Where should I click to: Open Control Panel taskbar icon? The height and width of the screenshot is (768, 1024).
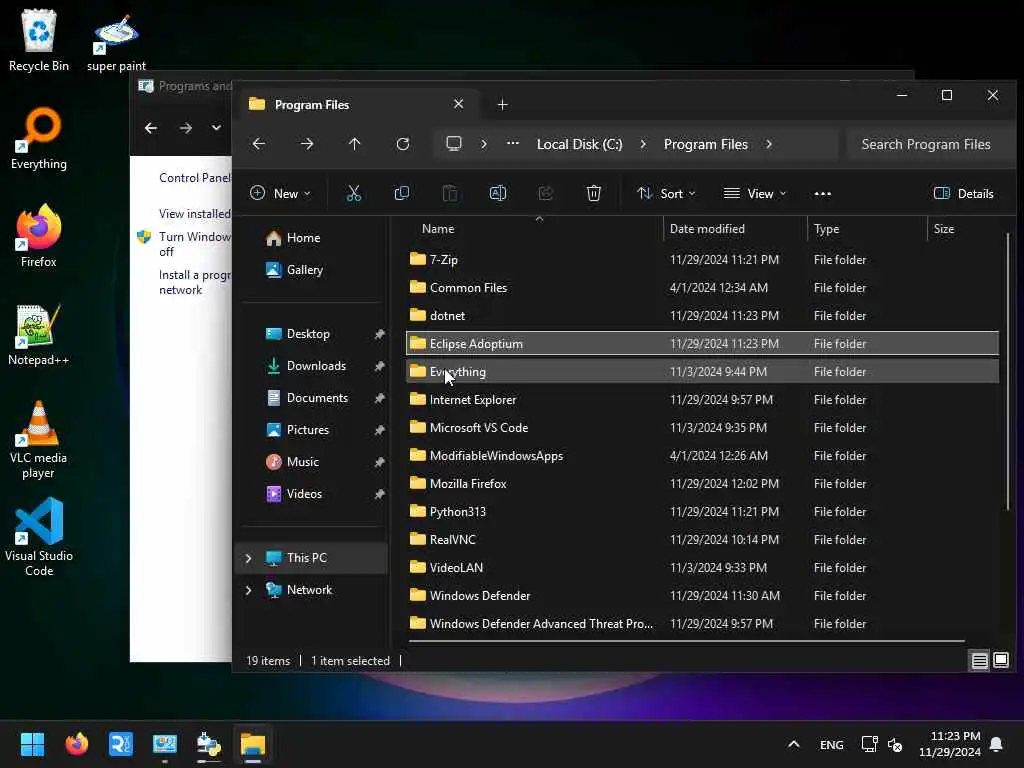coord(165,744)
